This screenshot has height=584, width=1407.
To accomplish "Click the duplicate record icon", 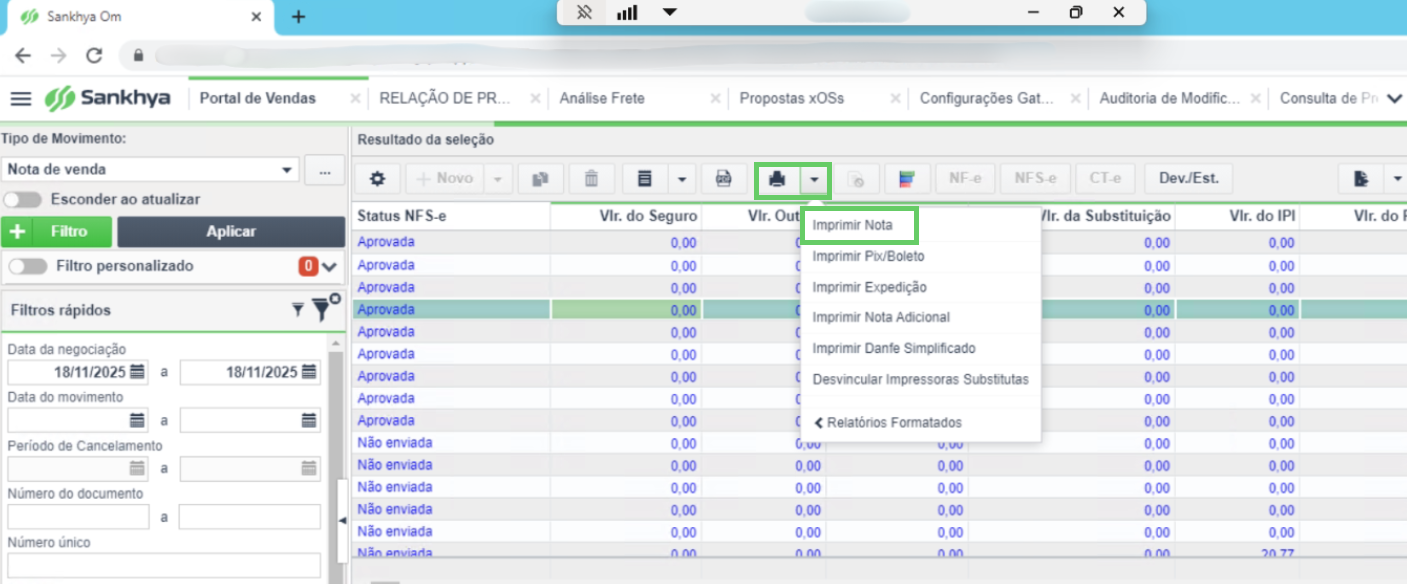I will coord(540,179).
